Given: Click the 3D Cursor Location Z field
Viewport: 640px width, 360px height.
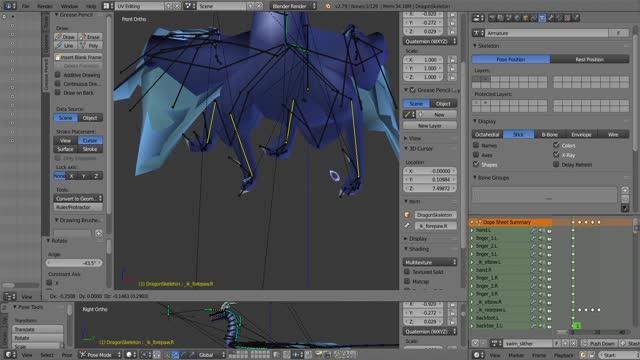Looking at the screenshot, I should coord(430,188).
